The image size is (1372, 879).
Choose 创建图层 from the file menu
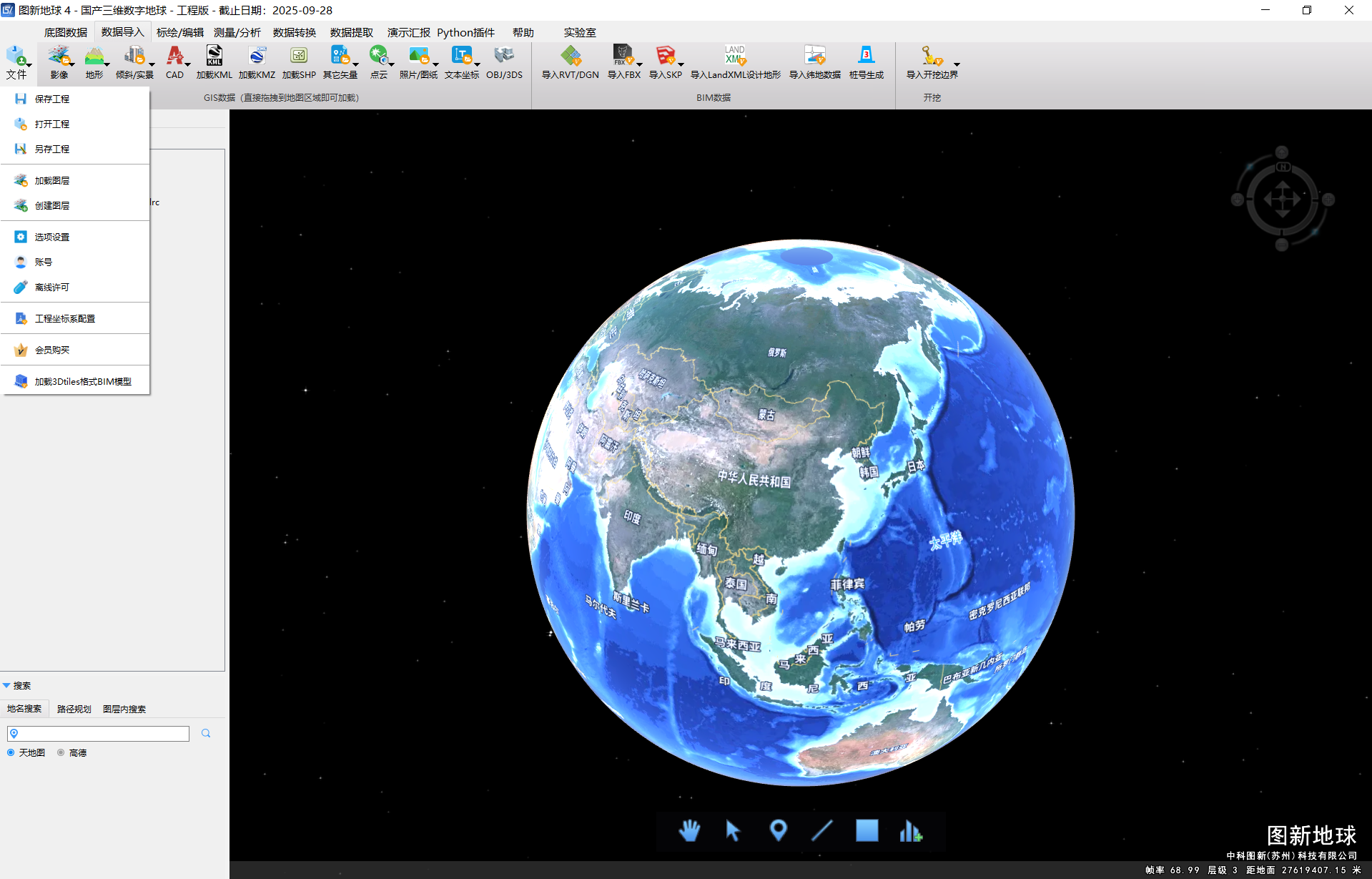pos(75,205)
